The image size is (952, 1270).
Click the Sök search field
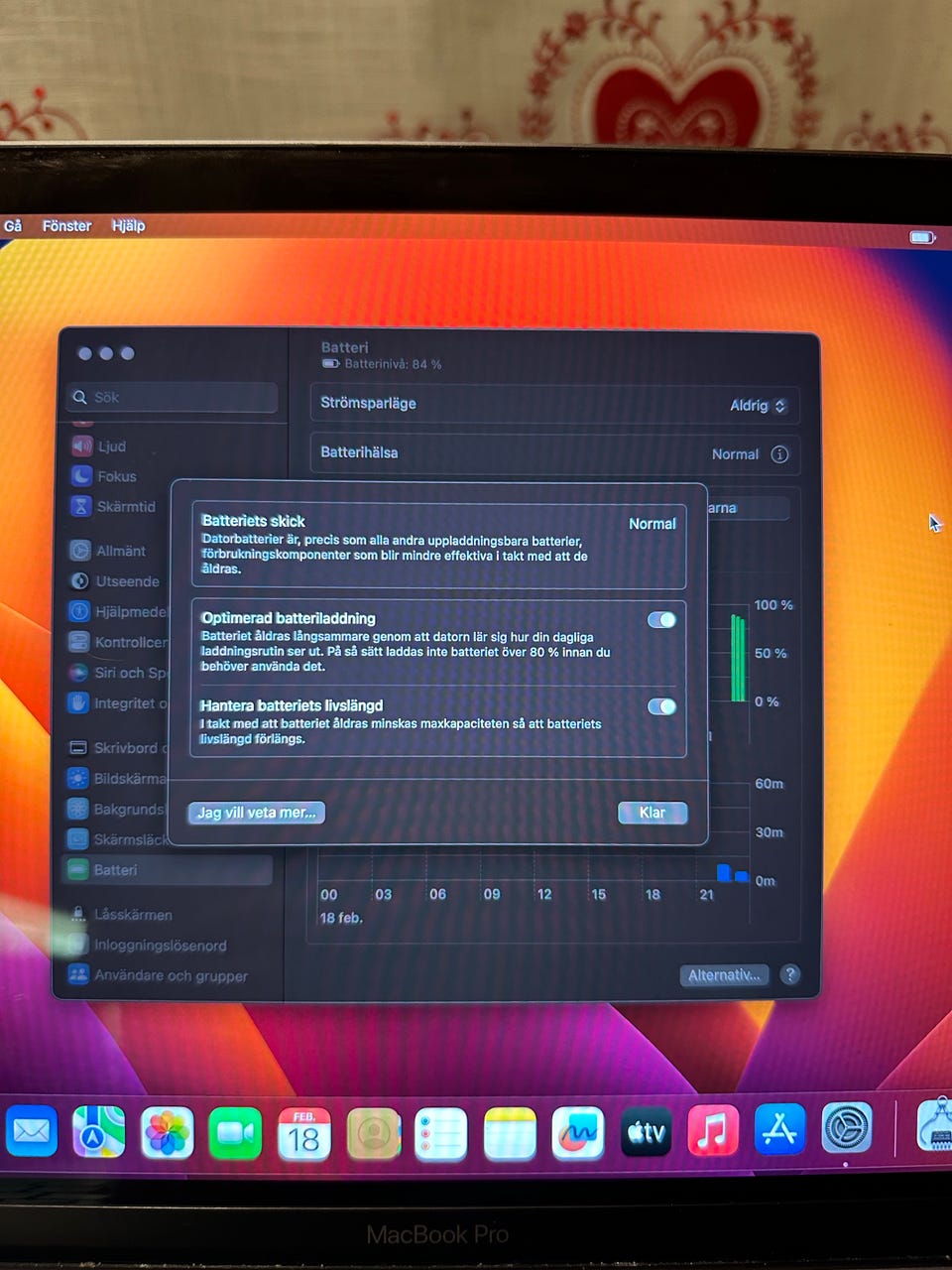coord(174,398)
